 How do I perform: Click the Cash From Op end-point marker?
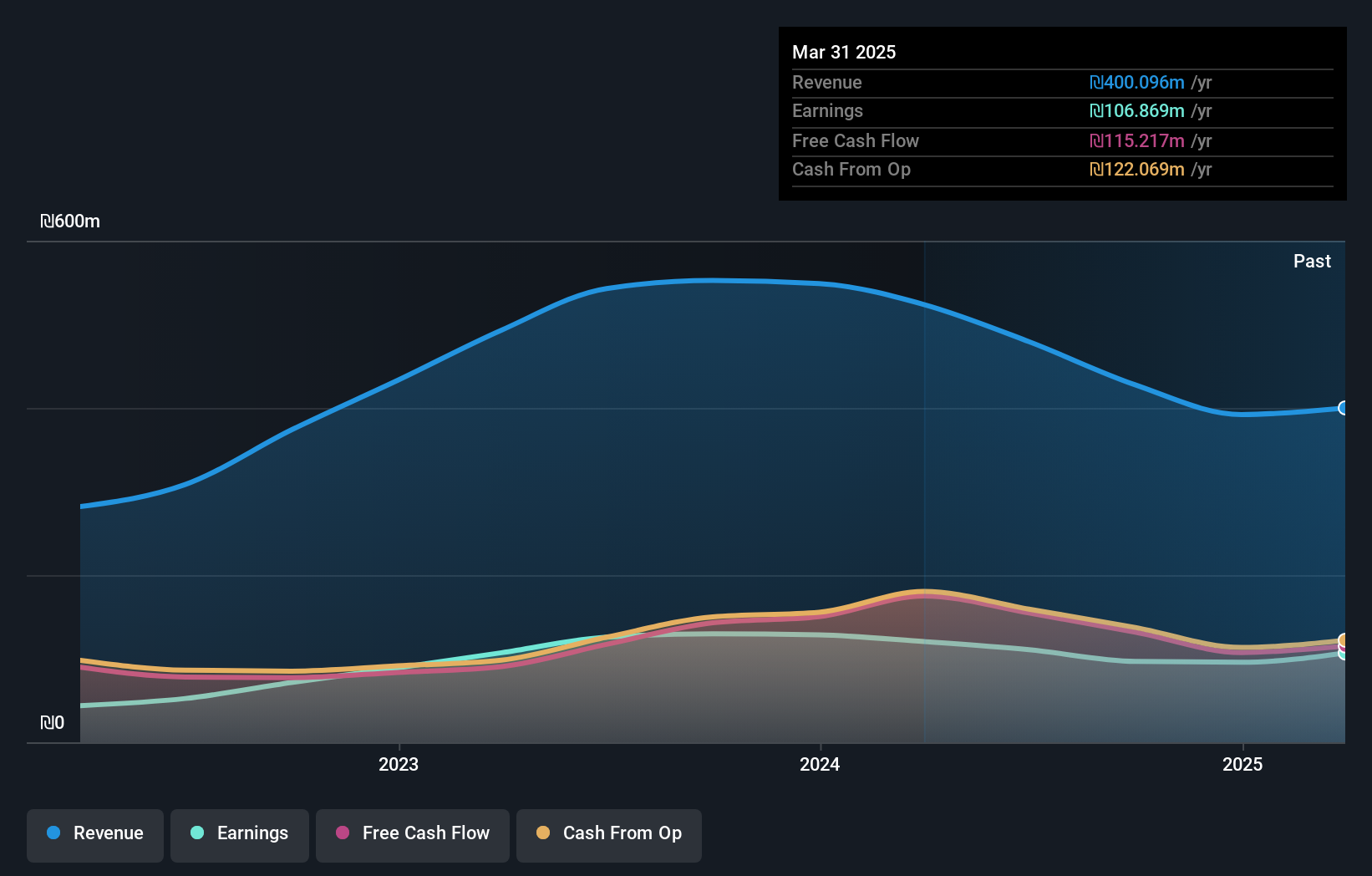[x=1344, y=640]
